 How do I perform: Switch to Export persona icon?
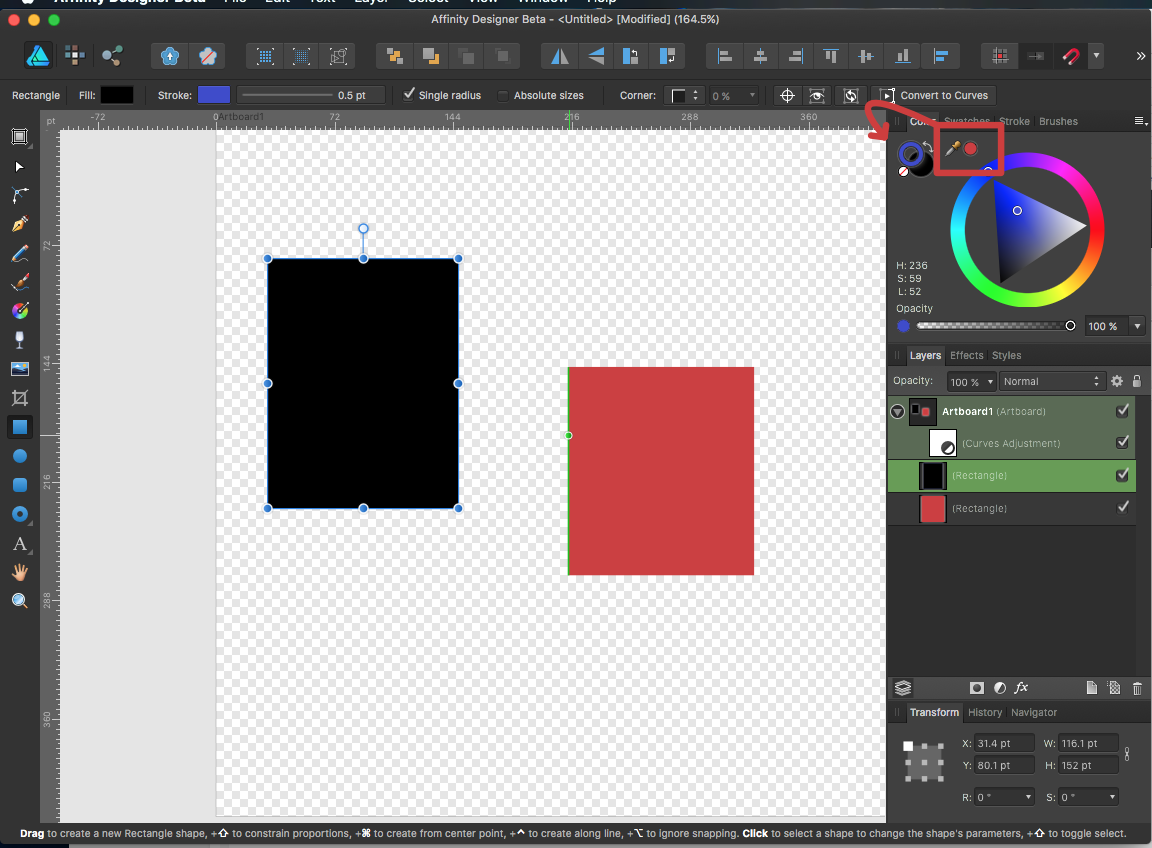(112, 56)
